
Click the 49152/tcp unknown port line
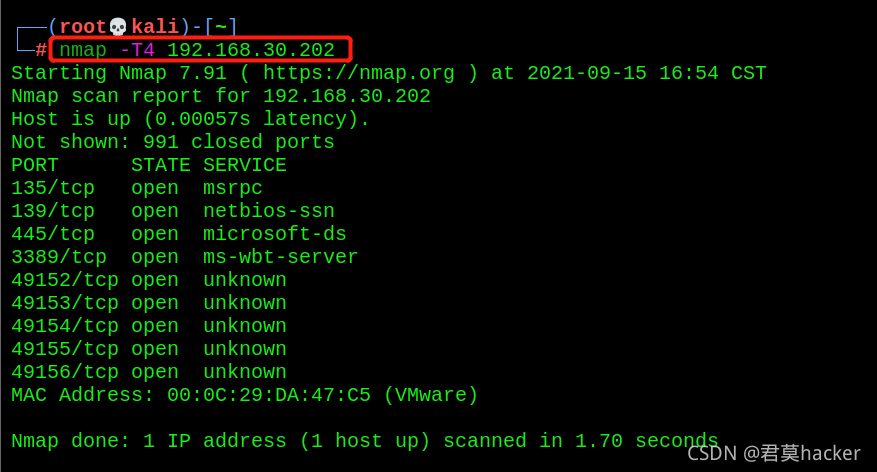coord(149,280)
